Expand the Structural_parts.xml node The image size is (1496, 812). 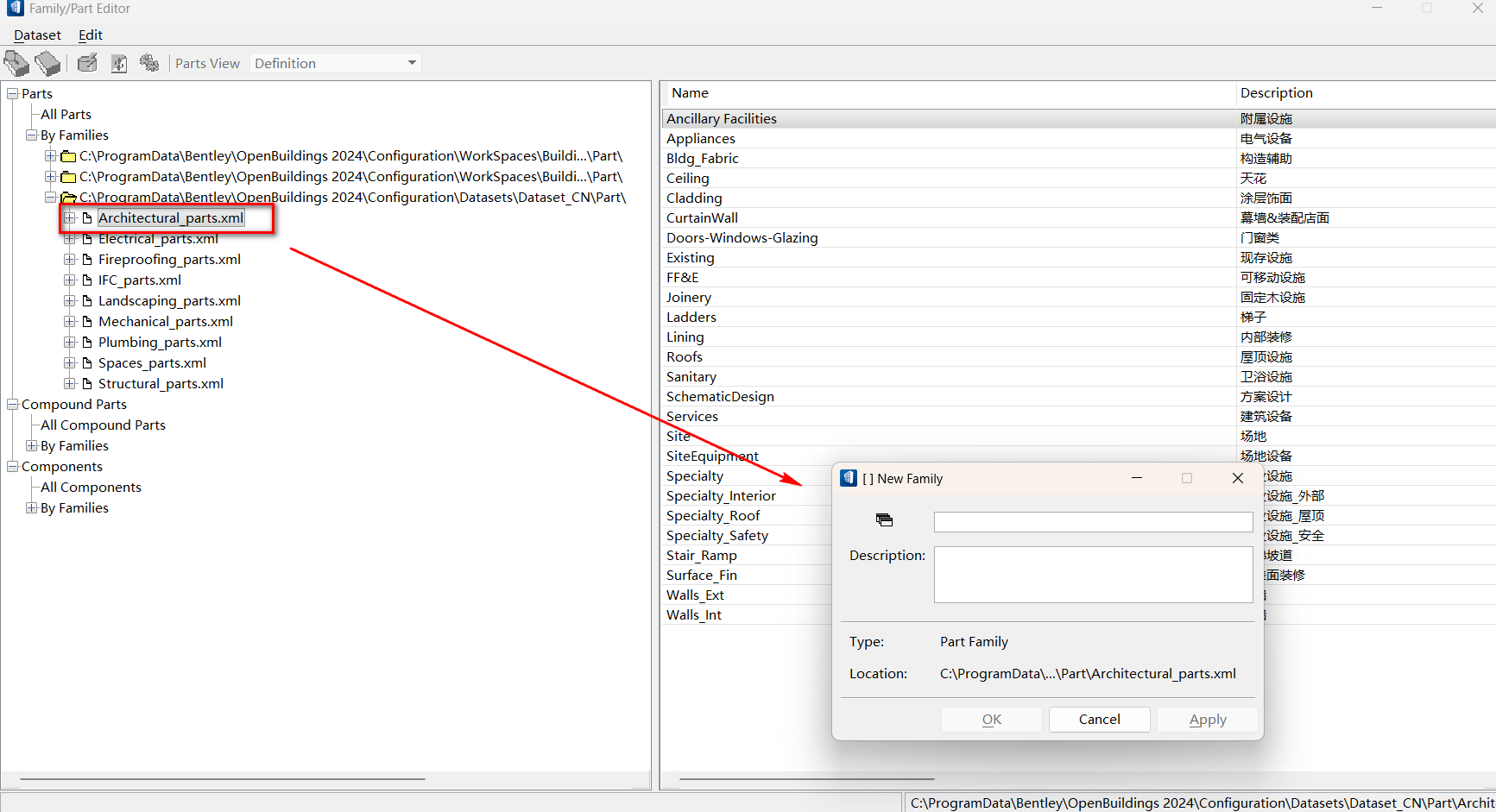click(70, 384)
